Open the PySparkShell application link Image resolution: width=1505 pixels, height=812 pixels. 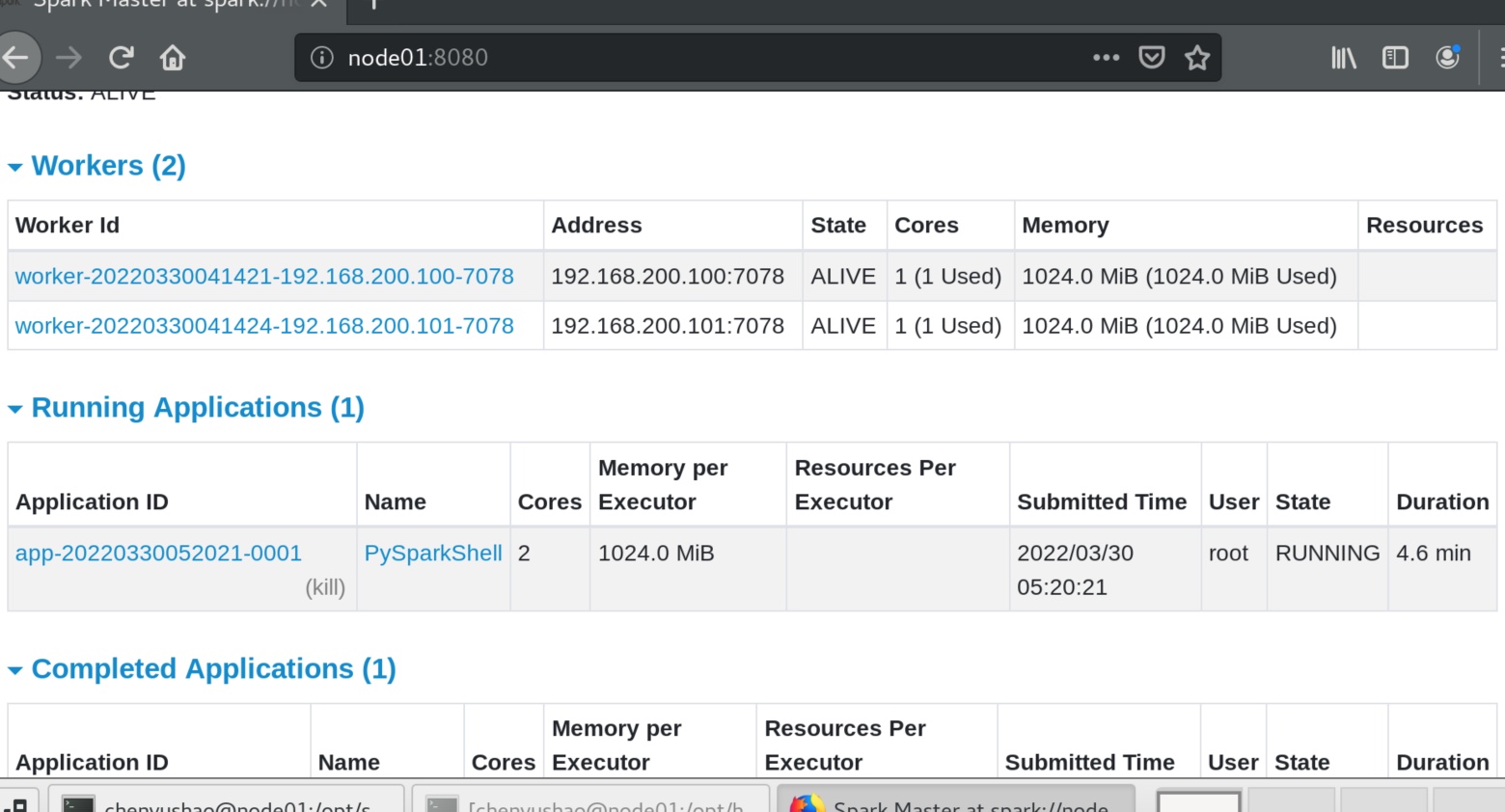pos(433,554)
